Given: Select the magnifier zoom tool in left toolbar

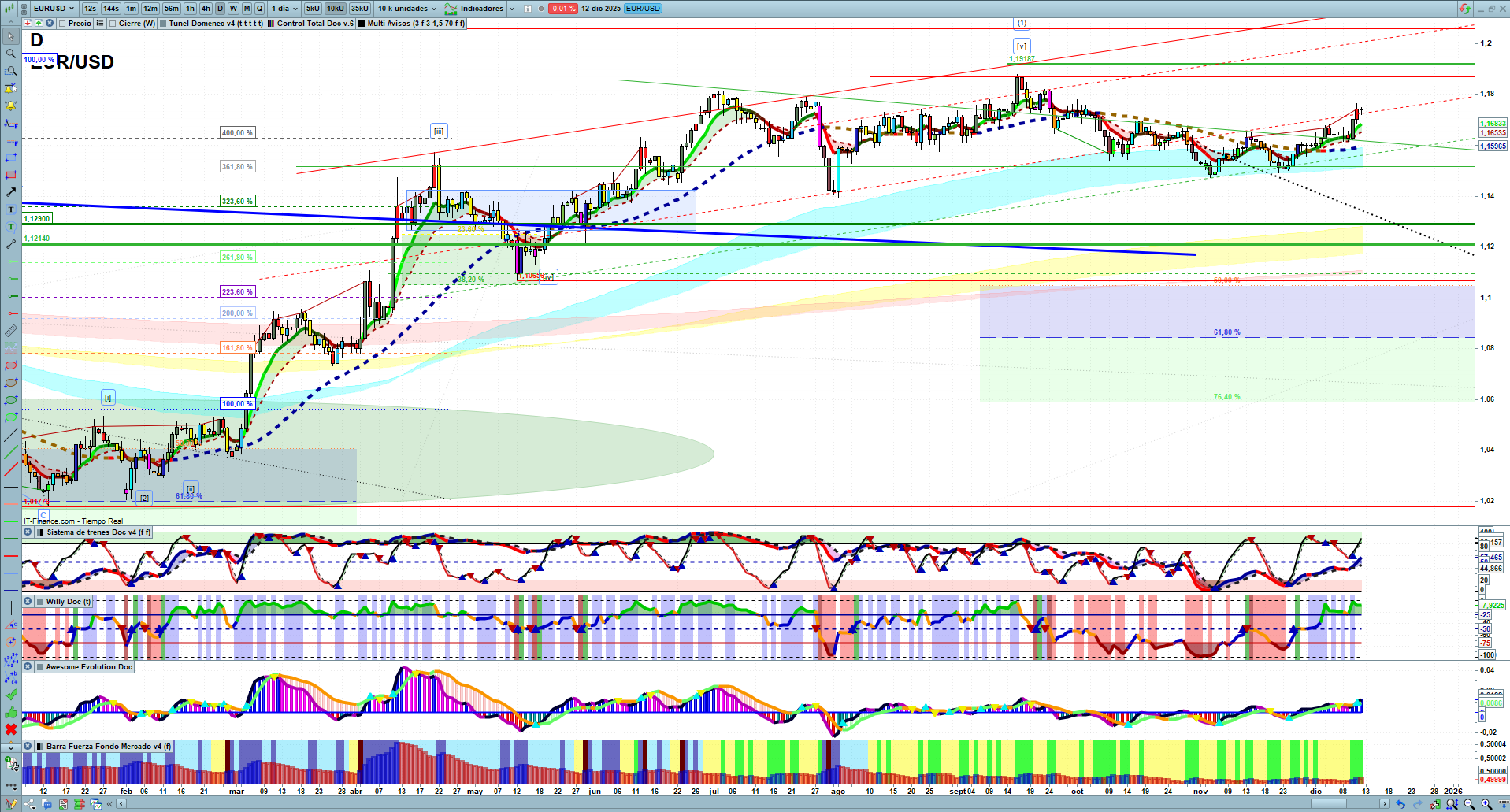Looking at the screenshot, I should [10, 54].
